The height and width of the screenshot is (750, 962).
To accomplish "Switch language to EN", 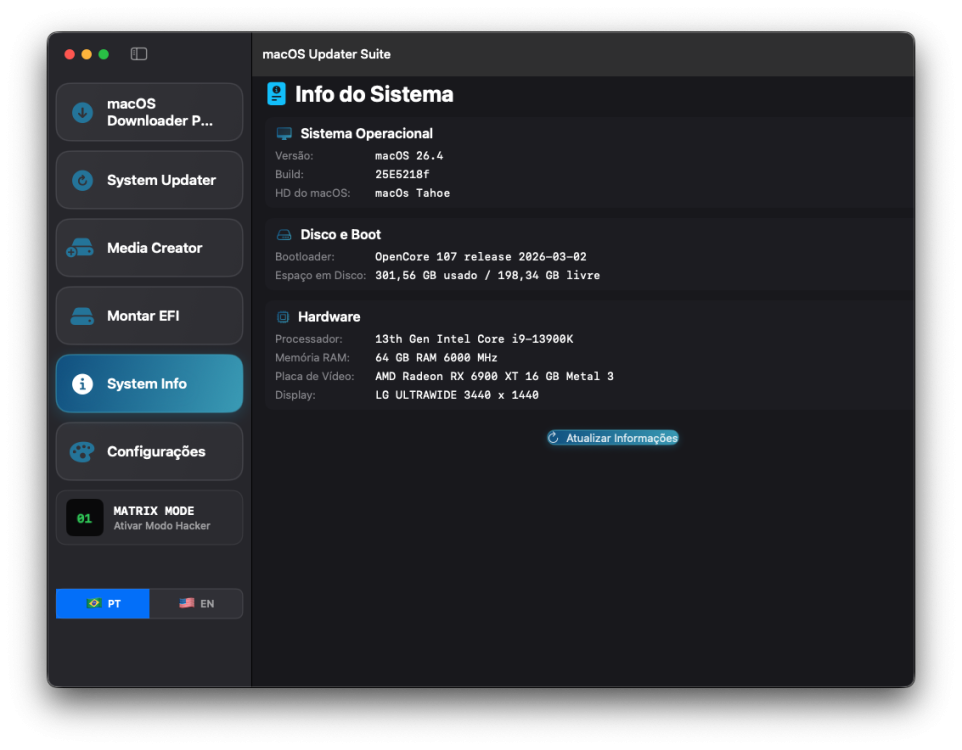I will click(x=196, y=603).
